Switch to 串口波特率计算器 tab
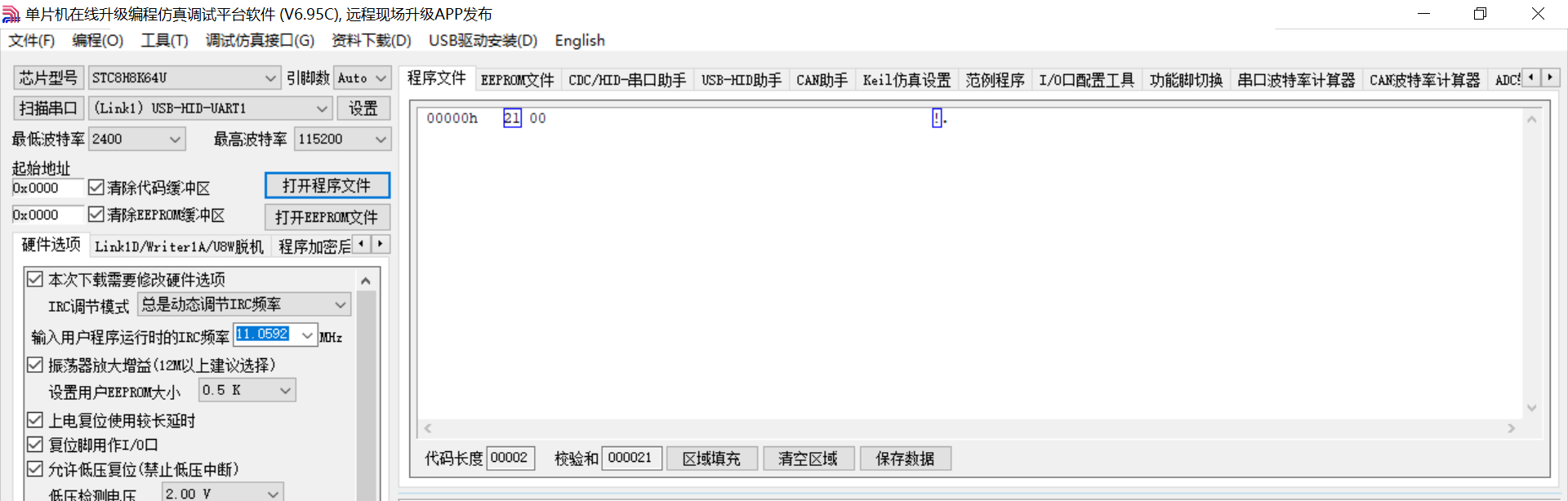Image resolution: width=1568 pixels, height=501 pixels. click(x=1296, y=80)
